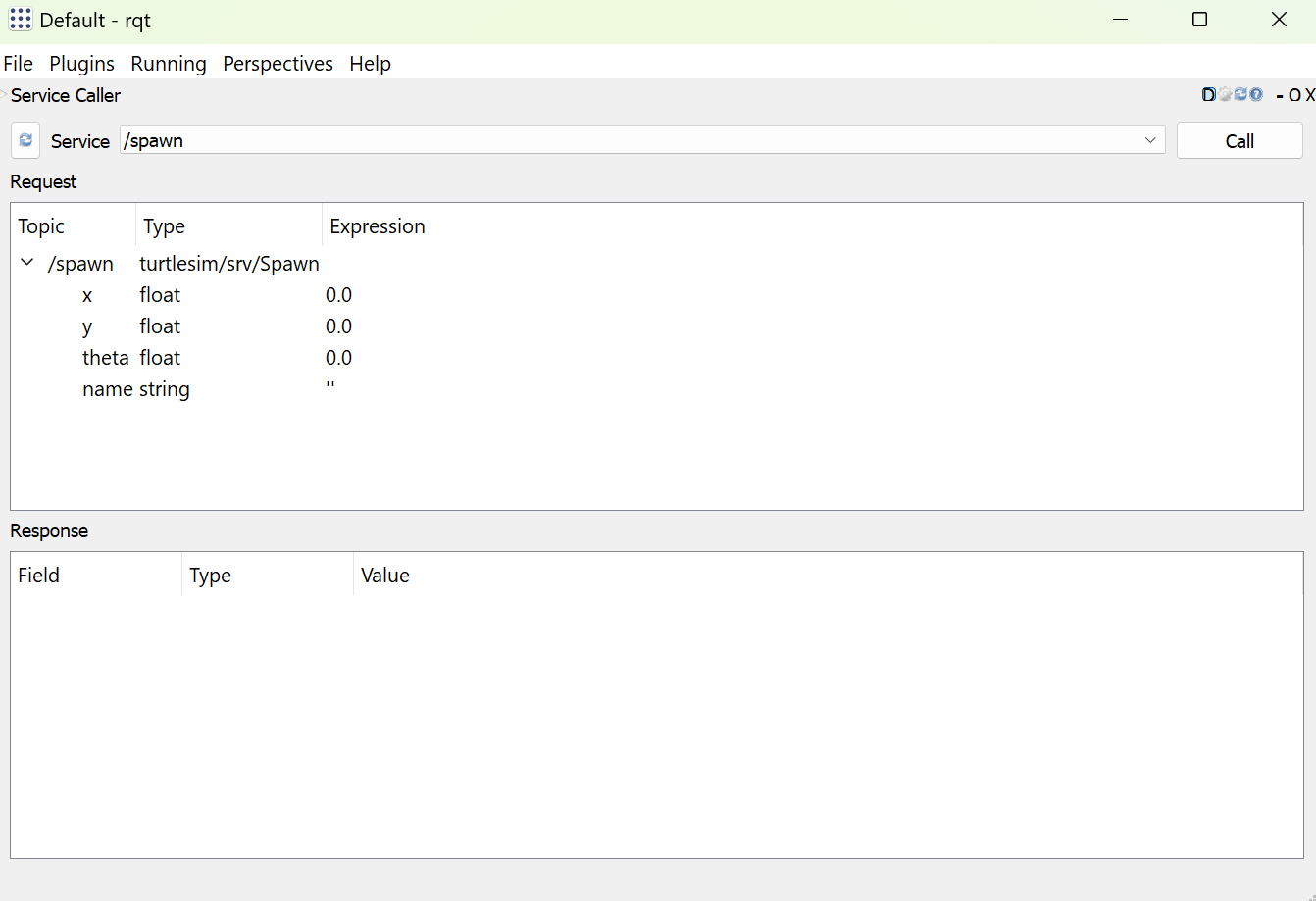Screen dimensions: 1316x901
Task: Open the Running menu
Action: [x=169, y=64]
